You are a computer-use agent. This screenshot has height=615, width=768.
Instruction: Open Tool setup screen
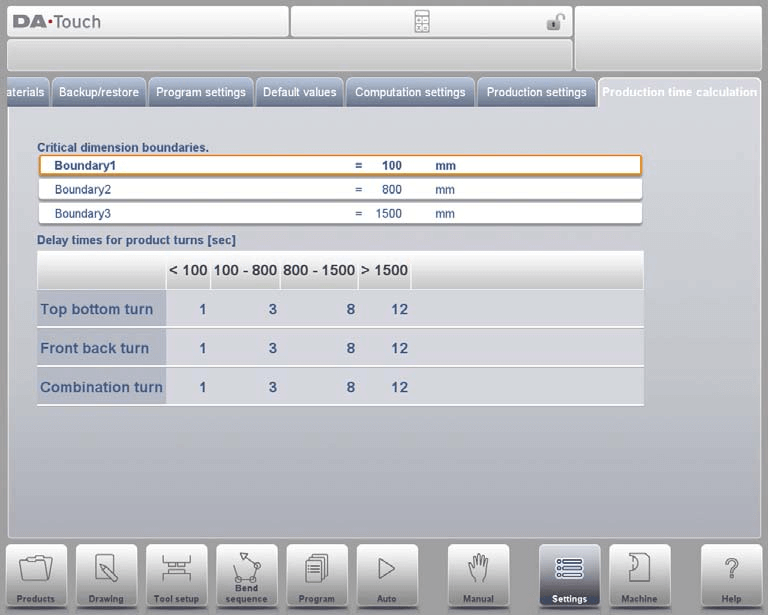[176, 574]
